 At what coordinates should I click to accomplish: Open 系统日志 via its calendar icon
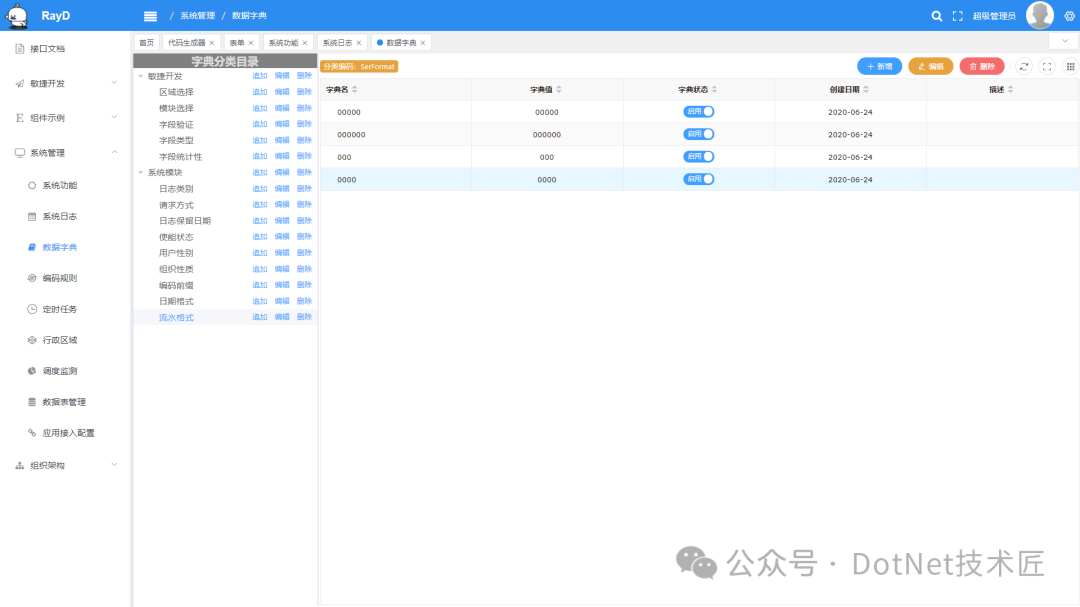[32, 216]
